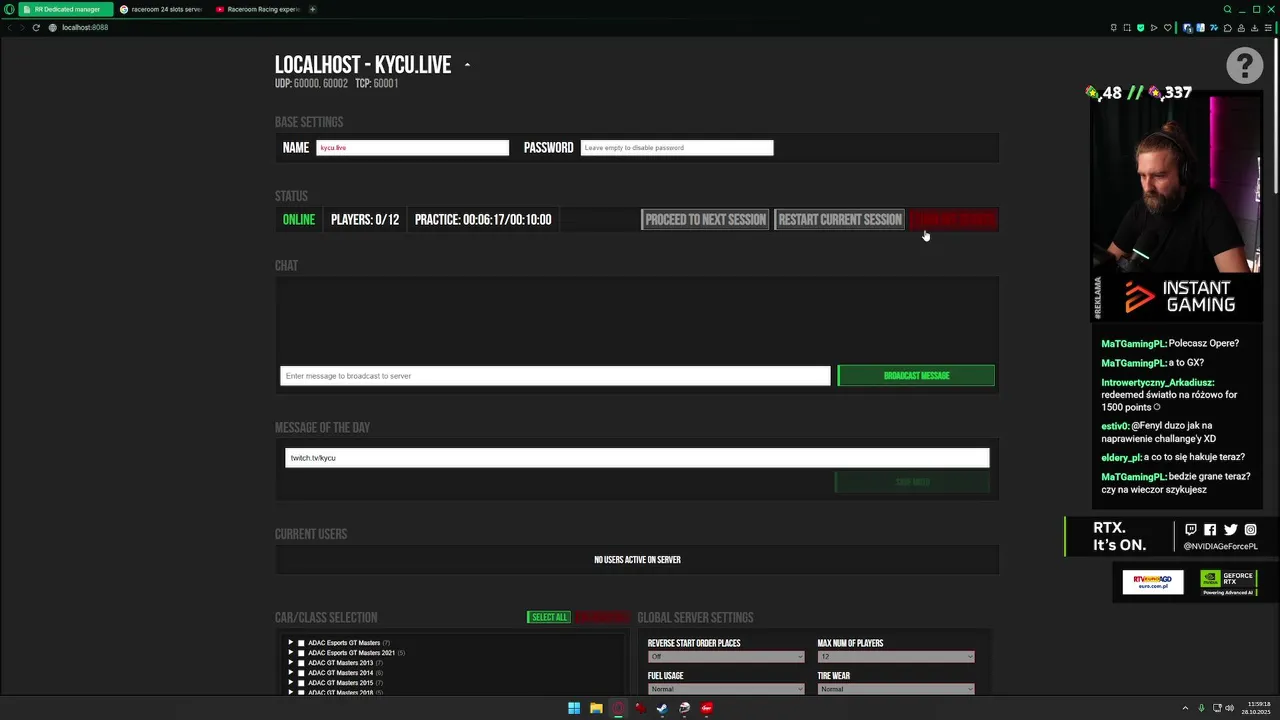
Task: Click Restart Current Session button
Action: [x=840, y=220]
